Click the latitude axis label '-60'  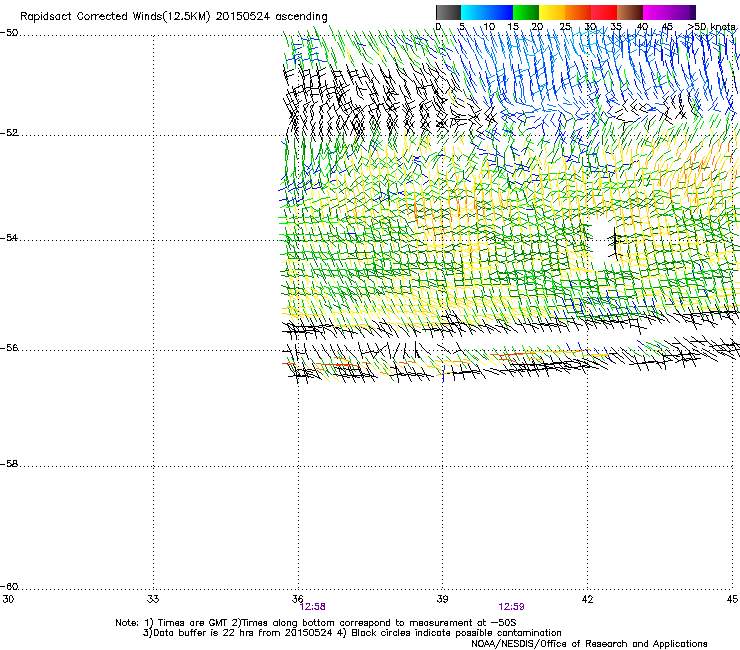pyautogui.click(x=9, y=587)
